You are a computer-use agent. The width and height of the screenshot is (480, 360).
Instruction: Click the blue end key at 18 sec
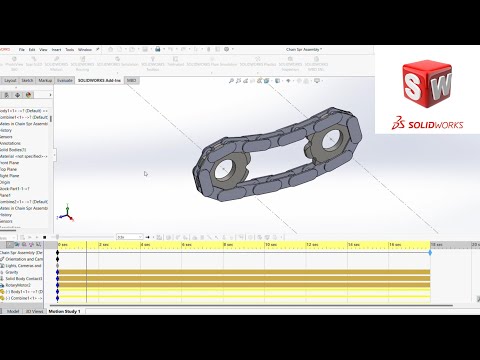pyautogui.click(x=430, y=253)
